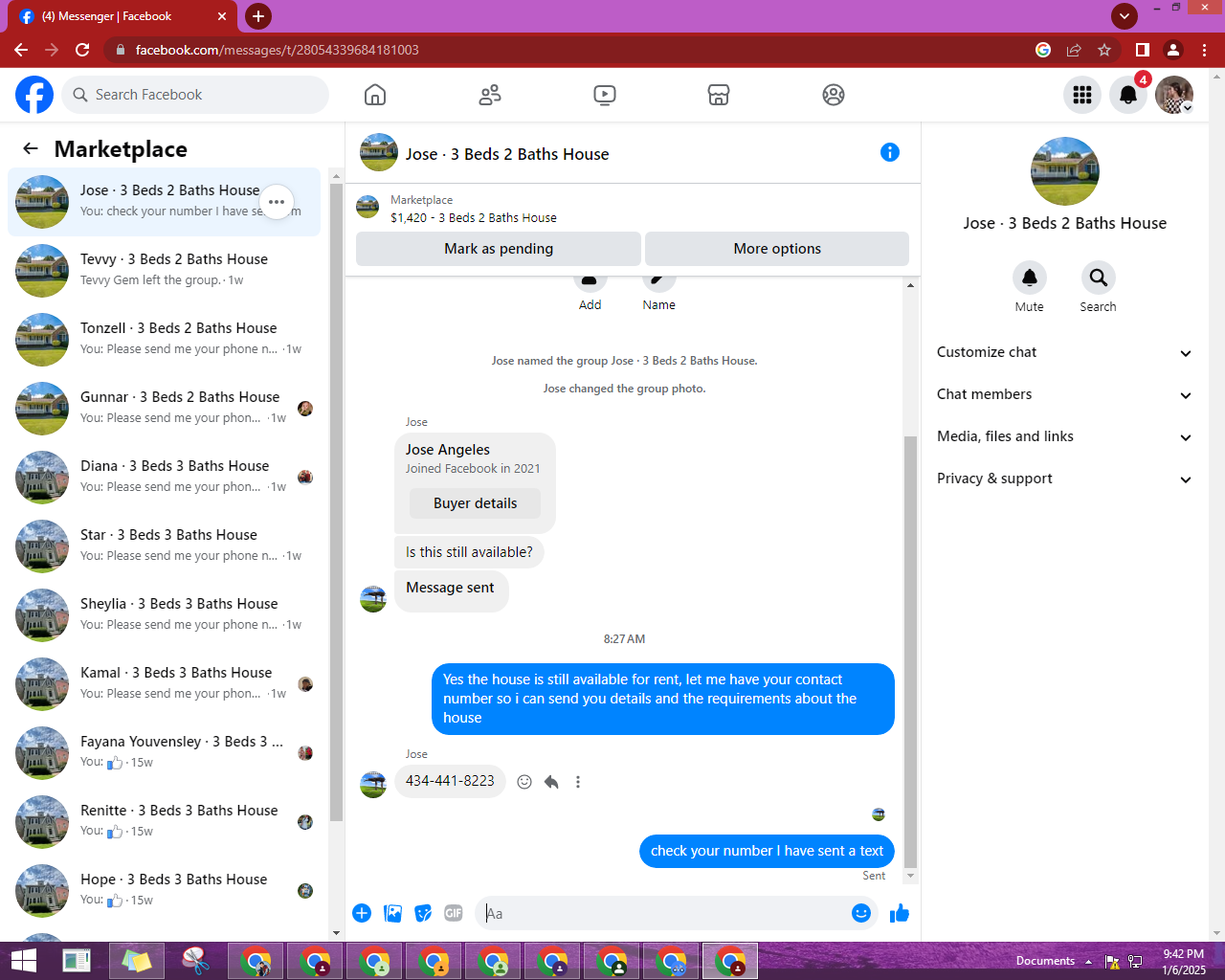Open the Watch video icon
This screenshot has width=1225, height=980.
pos(605,95)
